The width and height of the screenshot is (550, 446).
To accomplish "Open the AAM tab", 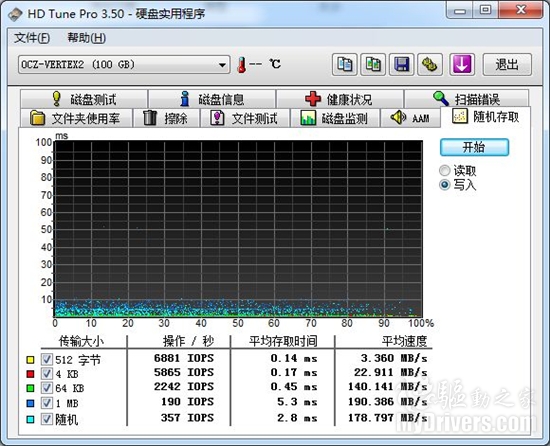I will pos(410,118).
